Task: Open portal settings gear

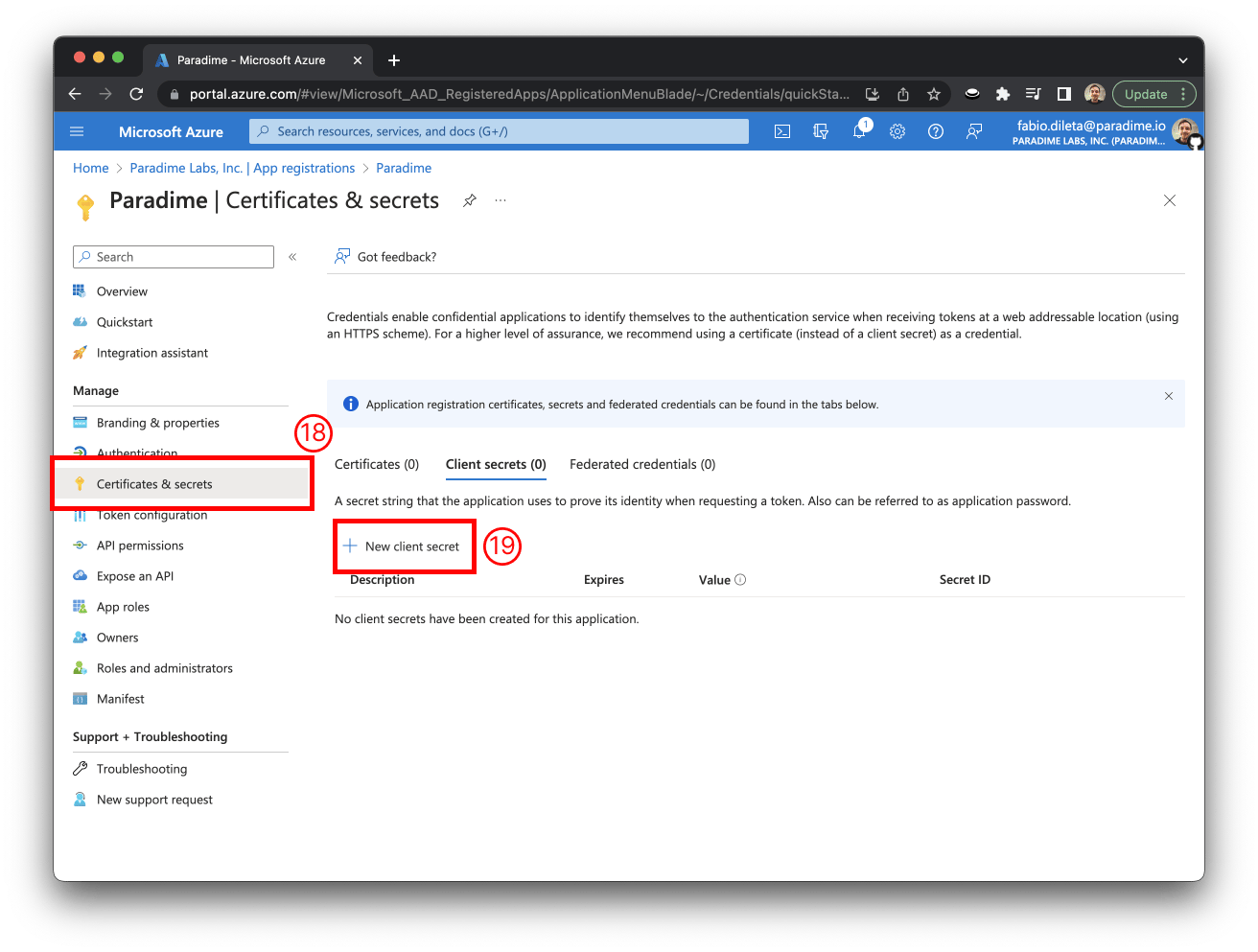Action: click(897, 131)
